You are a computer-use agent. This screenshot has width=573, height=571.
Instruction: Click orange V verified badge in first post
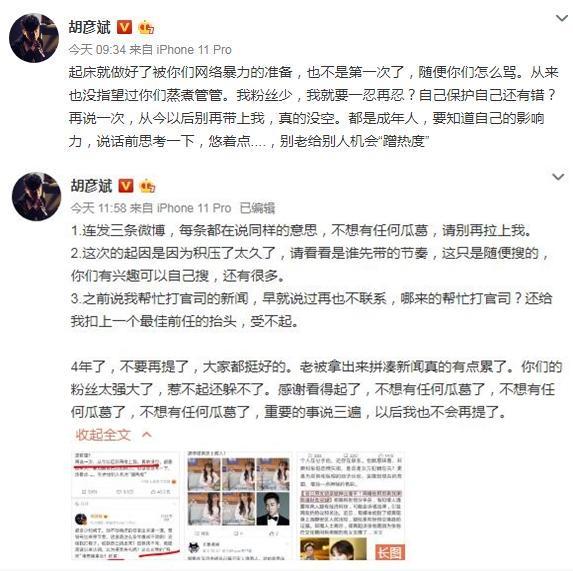click(x=124, y=27)
